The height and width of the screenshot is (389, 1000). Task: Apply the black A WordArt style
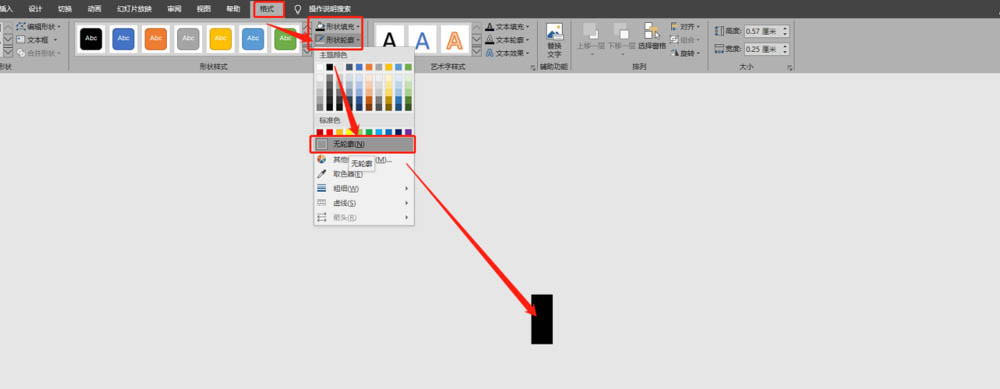pyautogui.click(x=390, y=40)
